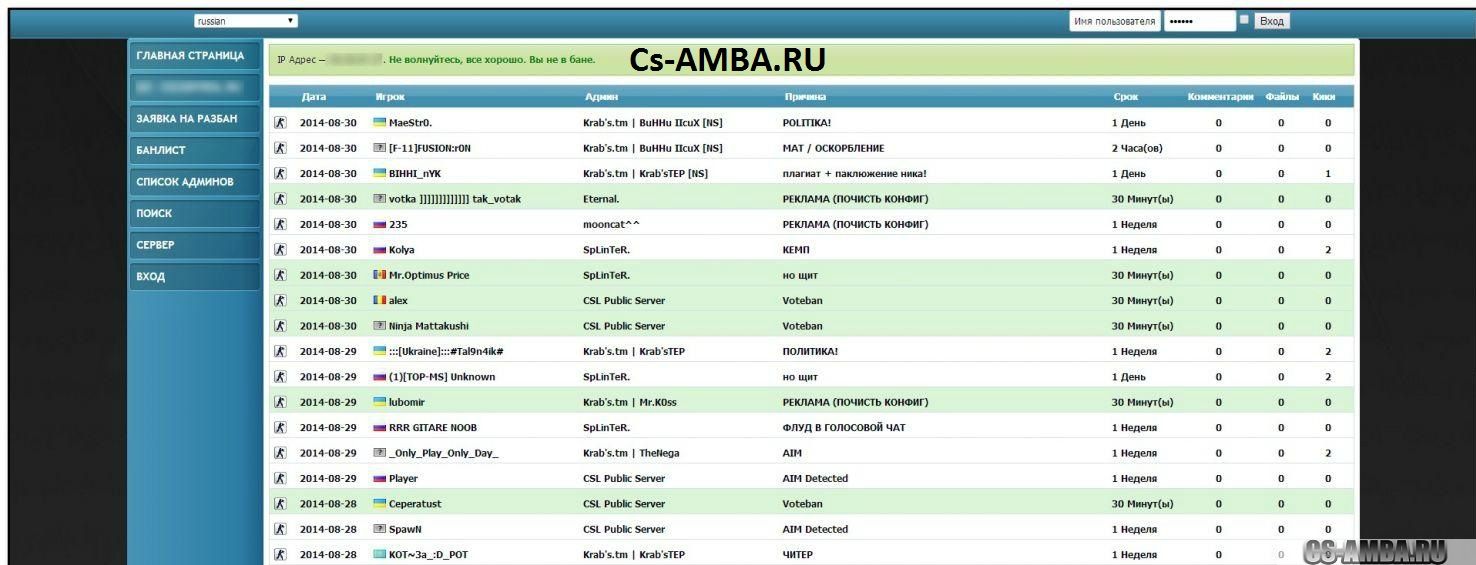Click game icon in BIHHI_nYK row
Viewport: 1476px width, 565px height.
pyautogui.click(x=281, y=173)
